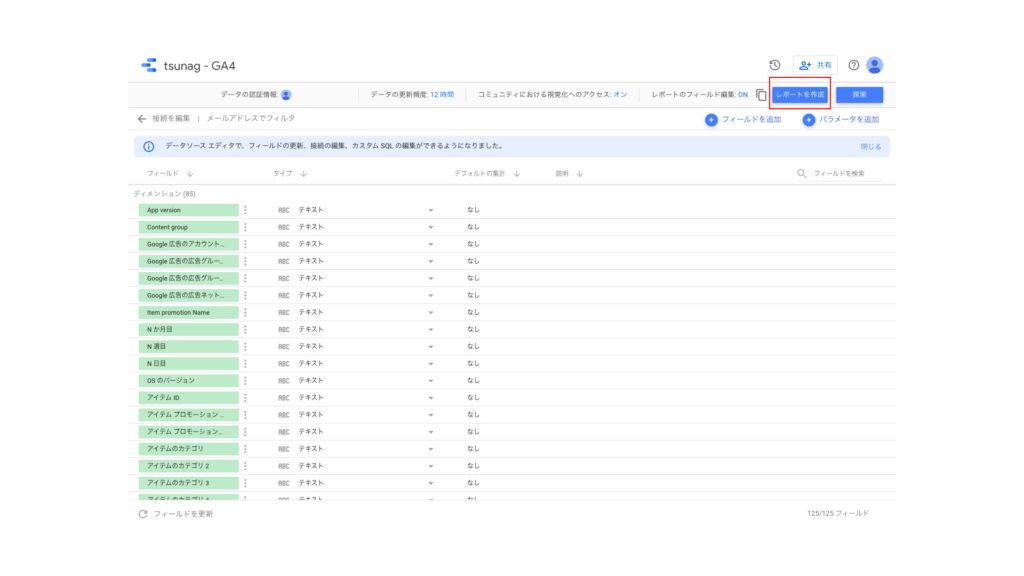Toggle コミュニティにおける視覚化へのアクセス オン setting

coord(620,95)
